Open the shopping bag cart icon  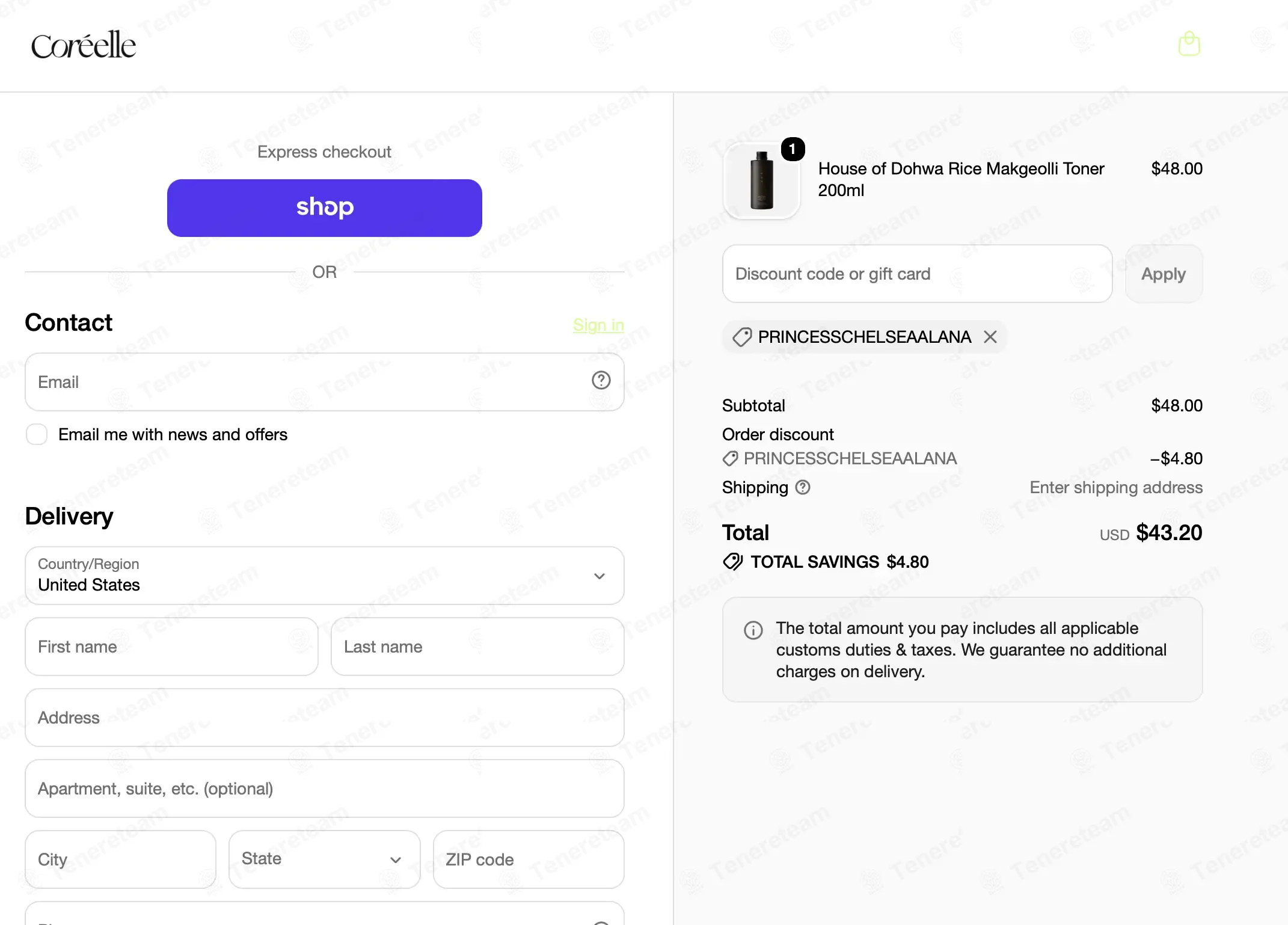click(x=1189, y=44)
